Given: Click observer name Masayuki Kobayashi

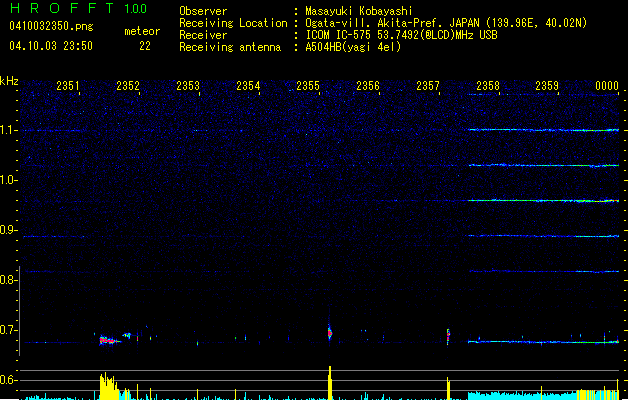Looking at the screenshot, I should click(359, 11).
